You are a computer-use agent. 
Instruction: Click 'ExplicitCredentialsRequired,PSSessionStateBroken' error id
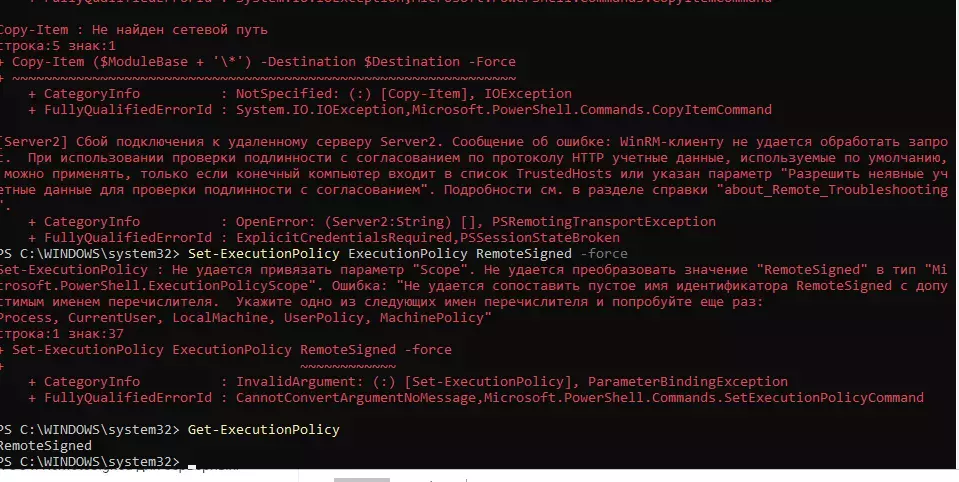(x=428, y=237)
